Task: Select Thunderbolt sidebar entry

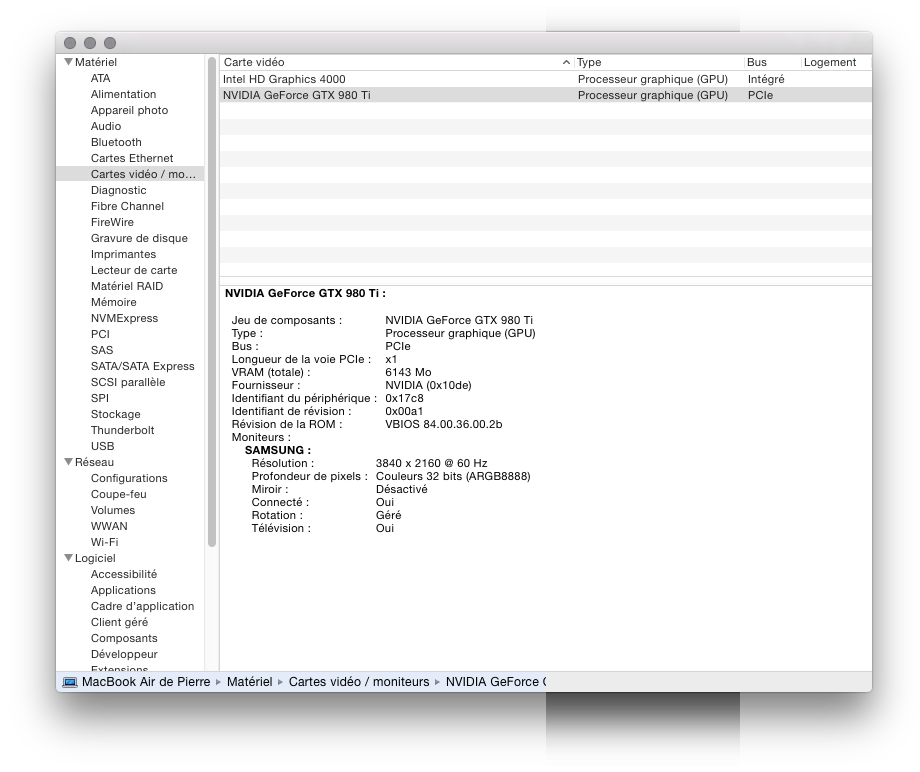Action: tap(123, 430)
